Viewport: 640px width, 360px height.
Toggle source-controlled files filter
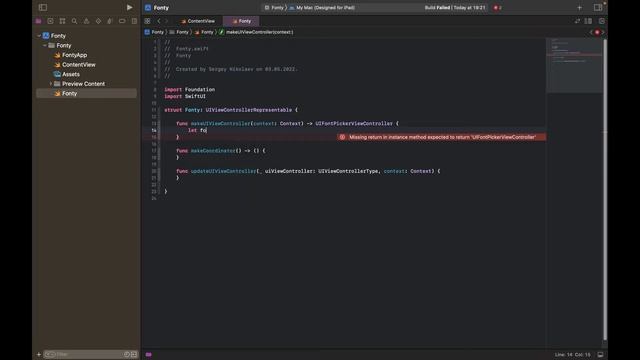point(134,354)
